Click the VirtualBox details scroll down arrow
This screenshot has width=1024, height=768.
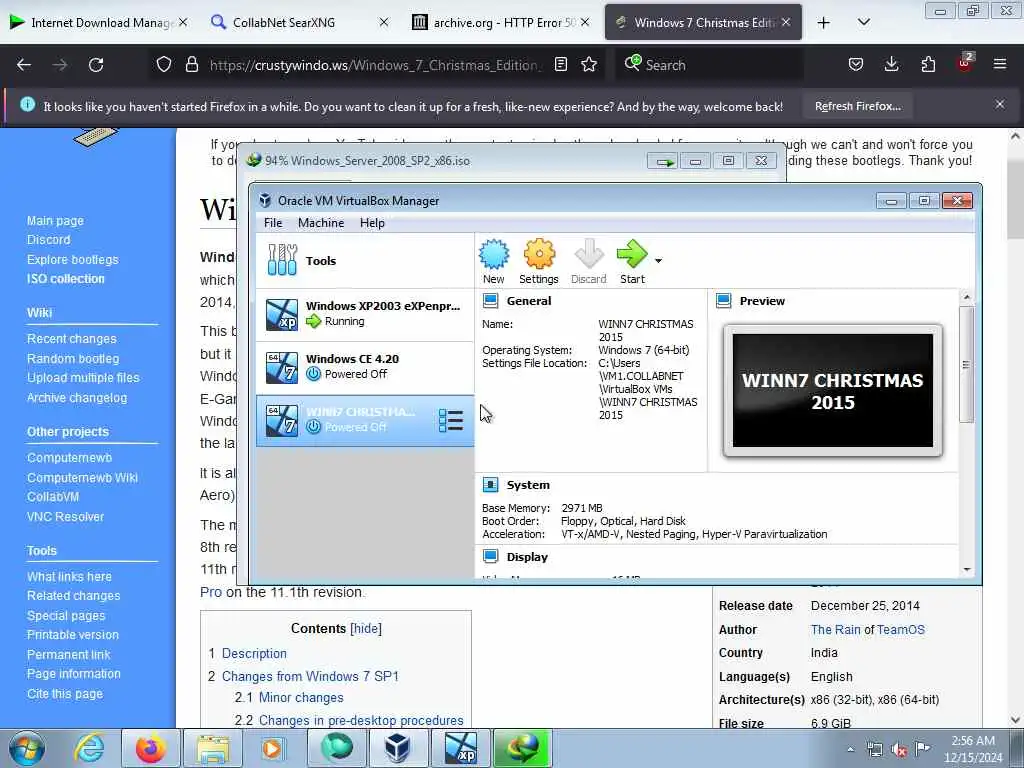point(967,570)
